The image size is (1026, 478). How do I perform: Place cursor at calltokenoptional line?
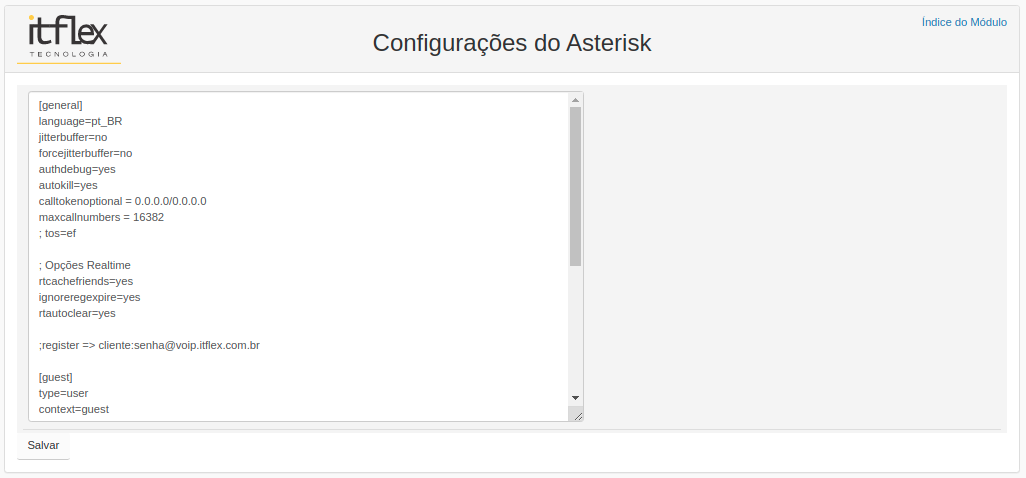[122, 201]
